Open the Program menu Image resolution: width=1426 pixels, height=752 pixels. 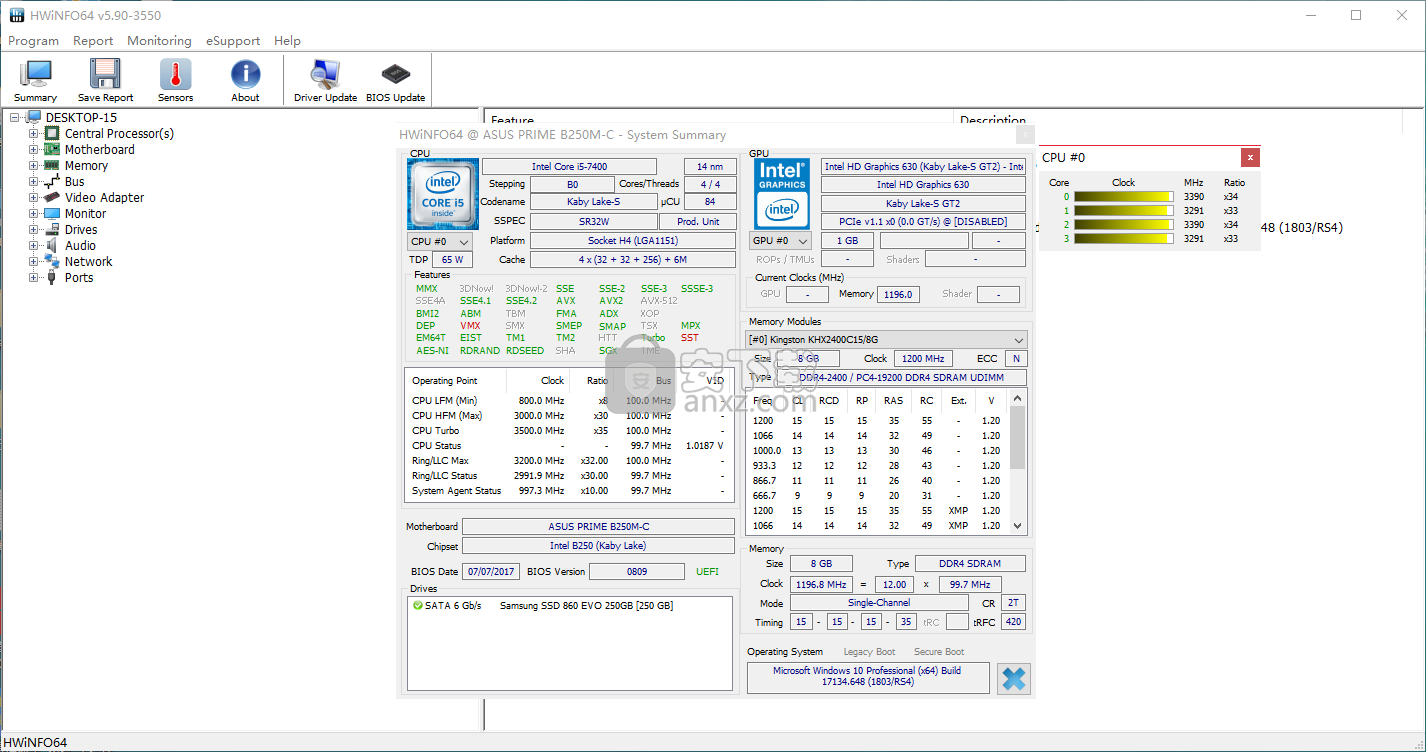point(33,41)
